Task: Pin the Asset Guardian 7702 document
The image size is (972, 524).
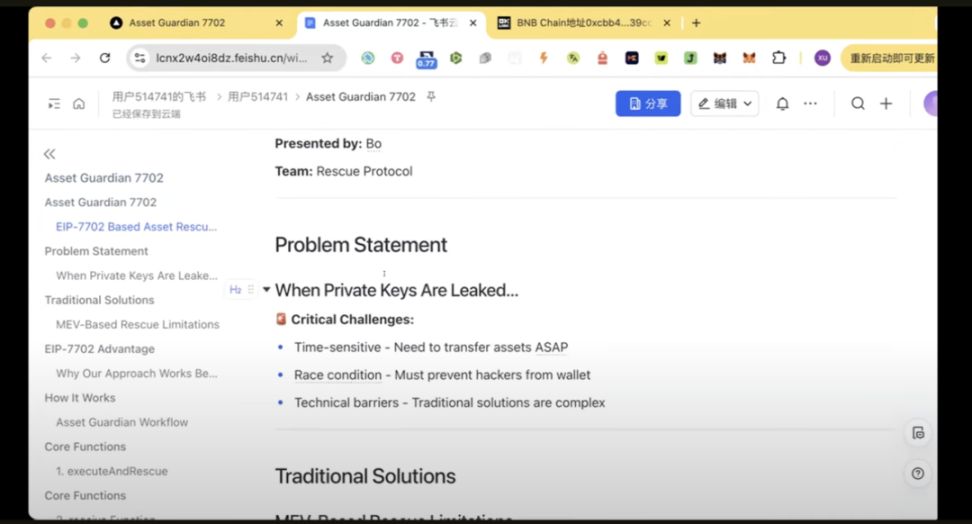Action: point(431,97)
